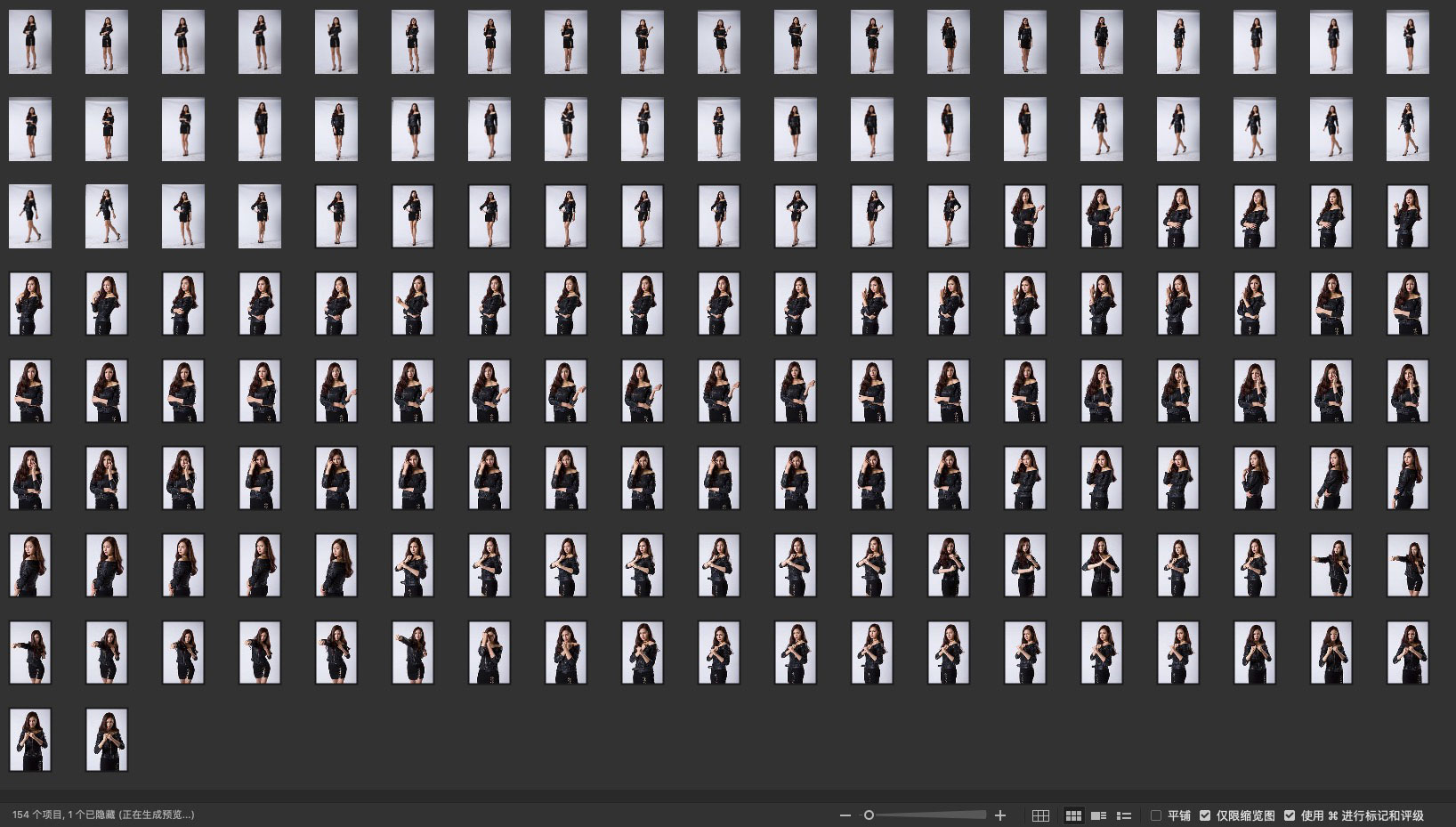Switch to the details view icon
Viewport: 1456px width, 827px height.
[1099, 815]
